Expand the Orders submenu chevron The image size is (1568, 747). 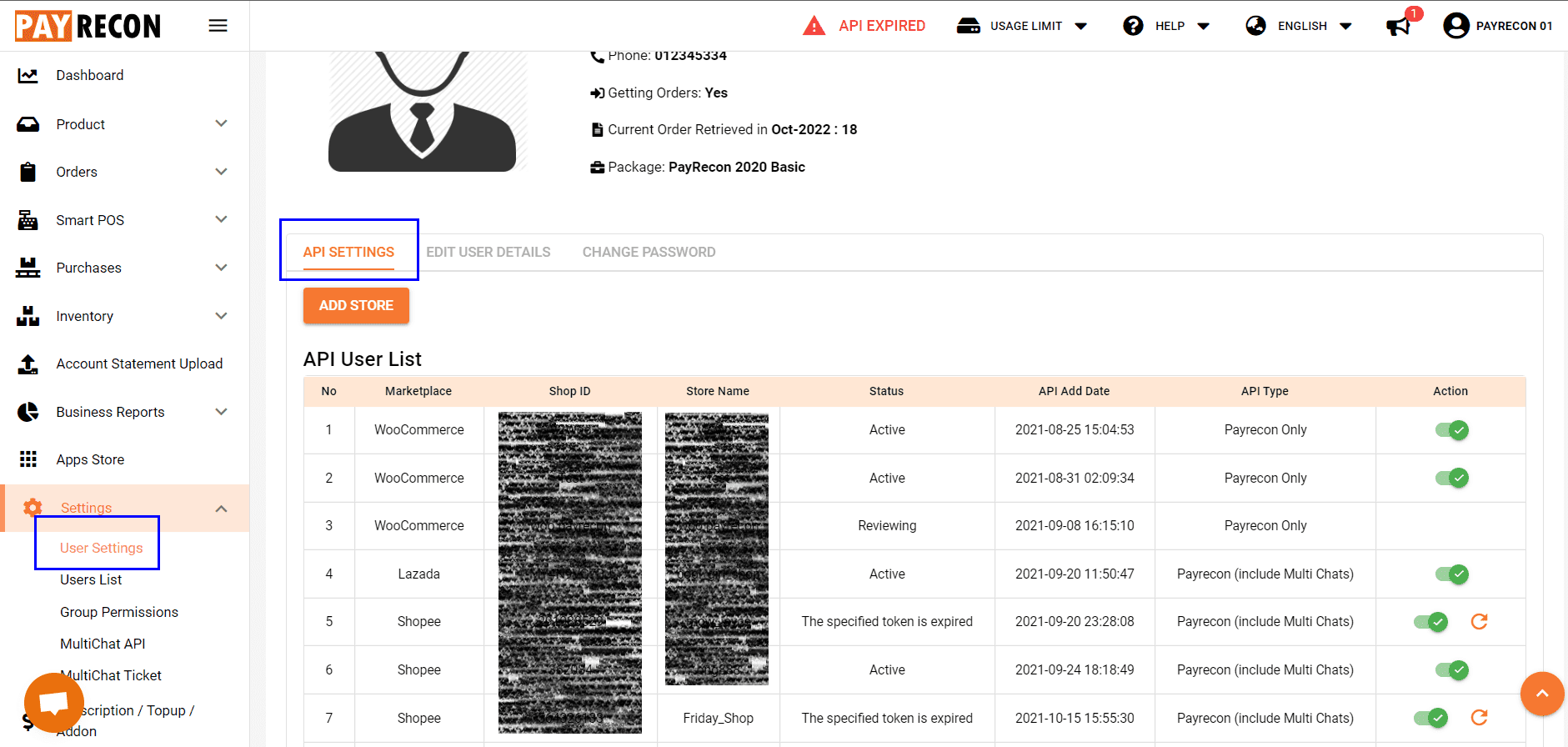(221, 172)
